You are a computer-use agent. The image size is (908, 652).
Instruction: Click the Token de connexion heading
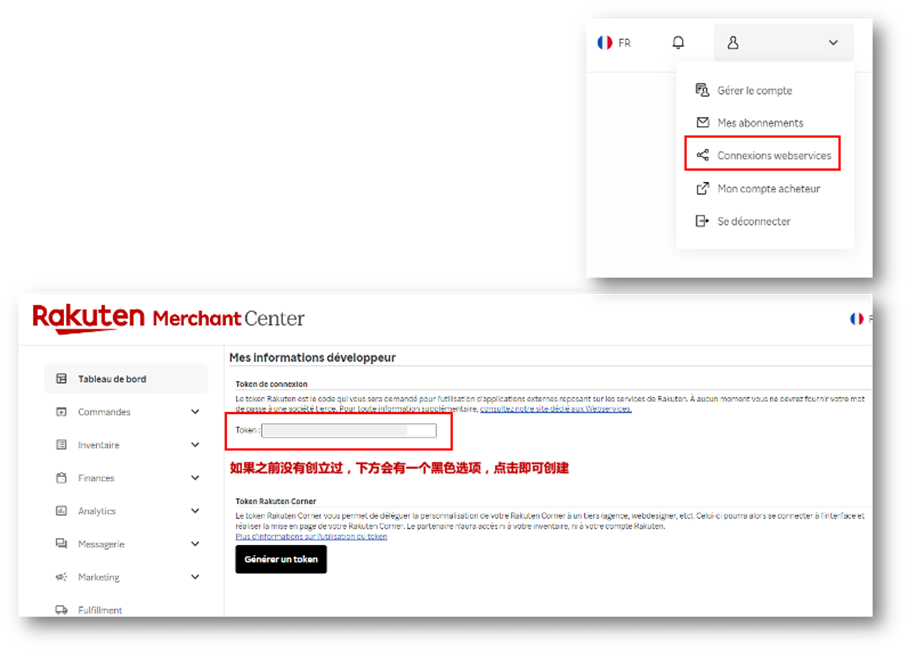271,384
